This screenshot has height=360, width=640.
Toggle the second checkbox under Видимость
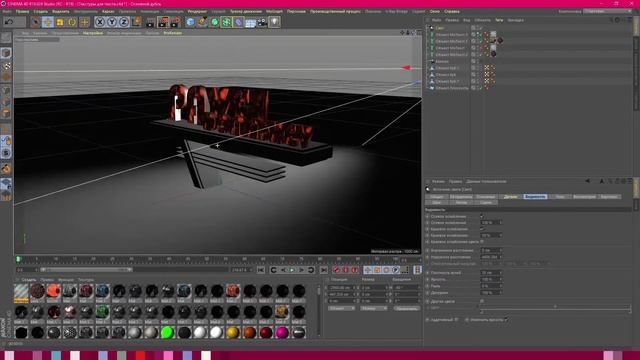(482, 229)
